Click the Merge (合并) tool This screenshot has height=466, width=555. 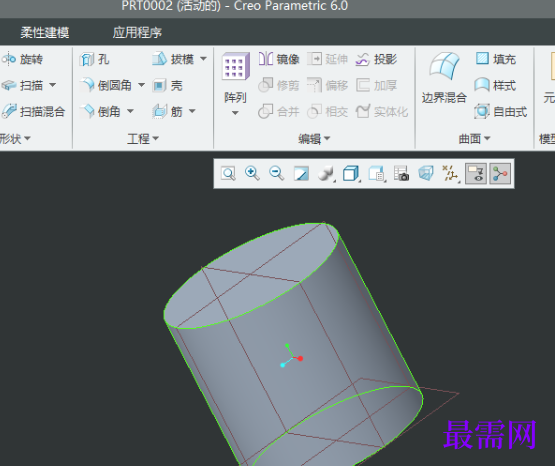coord(279,111)
